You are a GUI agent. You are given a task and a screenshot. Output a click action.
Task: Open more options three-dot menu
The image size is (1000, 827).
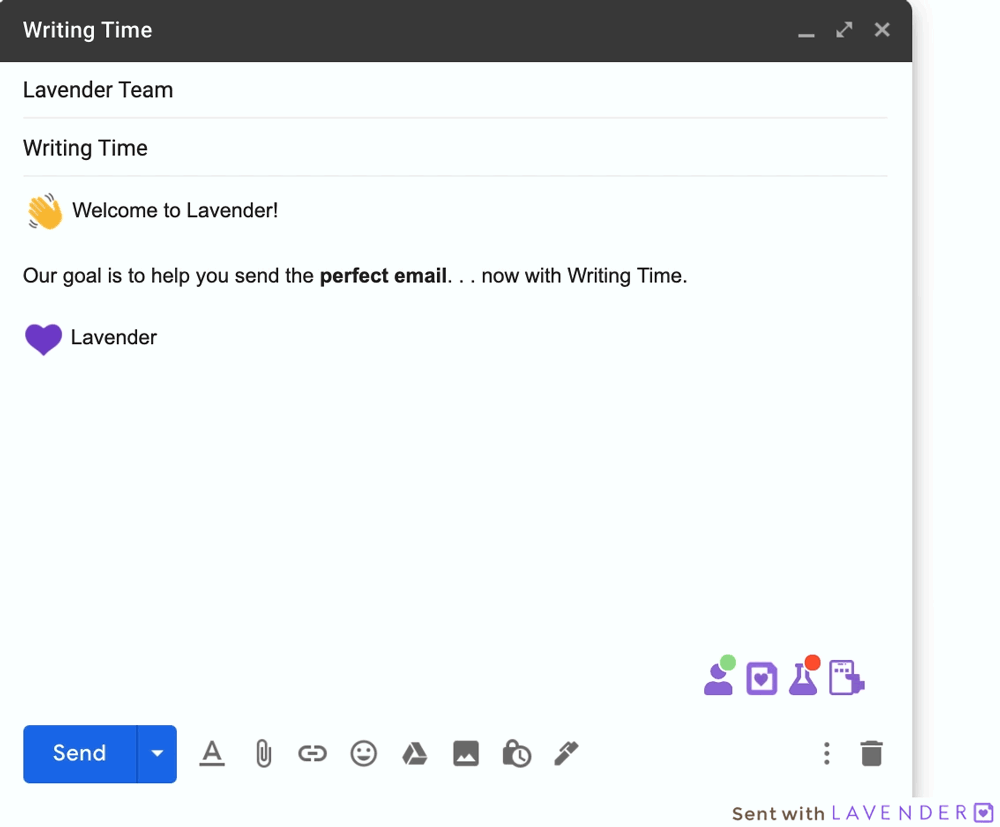827,754
